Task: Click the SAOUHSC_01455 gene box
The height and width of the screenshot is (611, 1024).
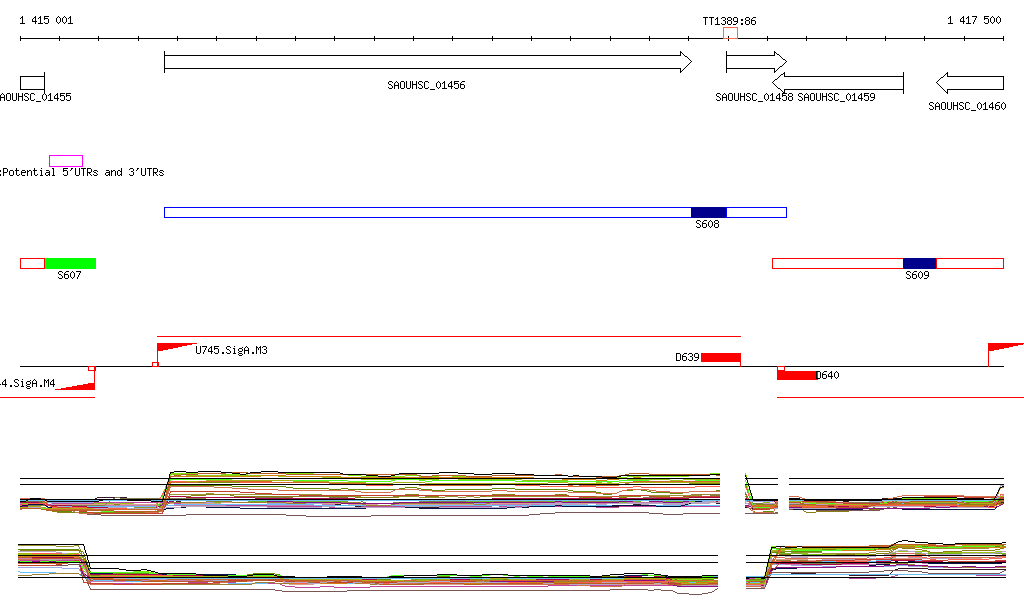Action: (32, 82)
